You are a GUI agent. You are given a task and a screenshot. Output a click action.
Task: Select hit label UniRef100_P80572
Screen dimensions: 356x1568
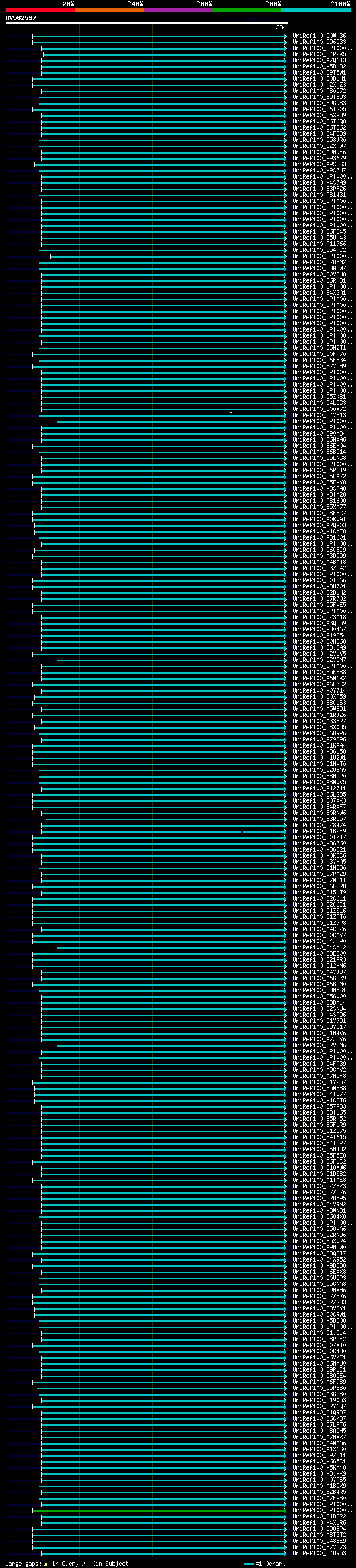pyautogui.click(x=319, y=91)
